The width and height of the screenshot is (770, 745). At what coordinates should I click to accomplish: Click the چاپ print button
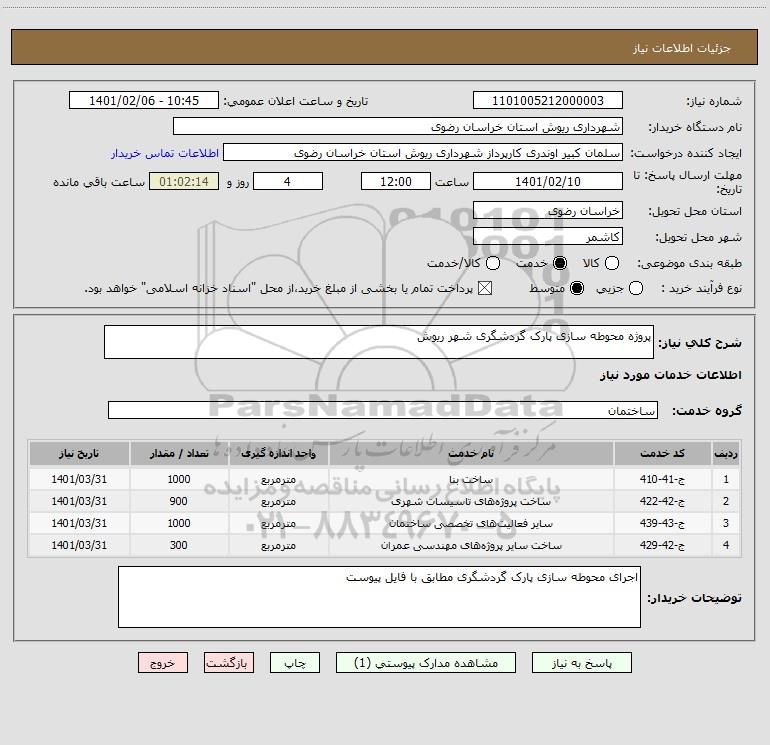(x=295, y=663)
